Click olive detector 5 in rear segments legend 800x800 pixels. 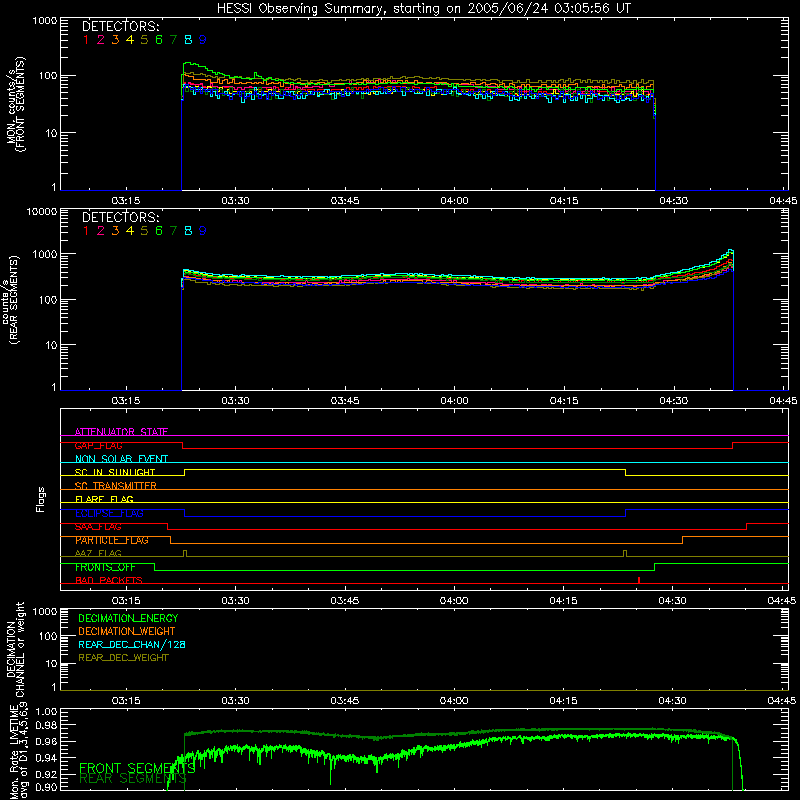tap(144, 231)
